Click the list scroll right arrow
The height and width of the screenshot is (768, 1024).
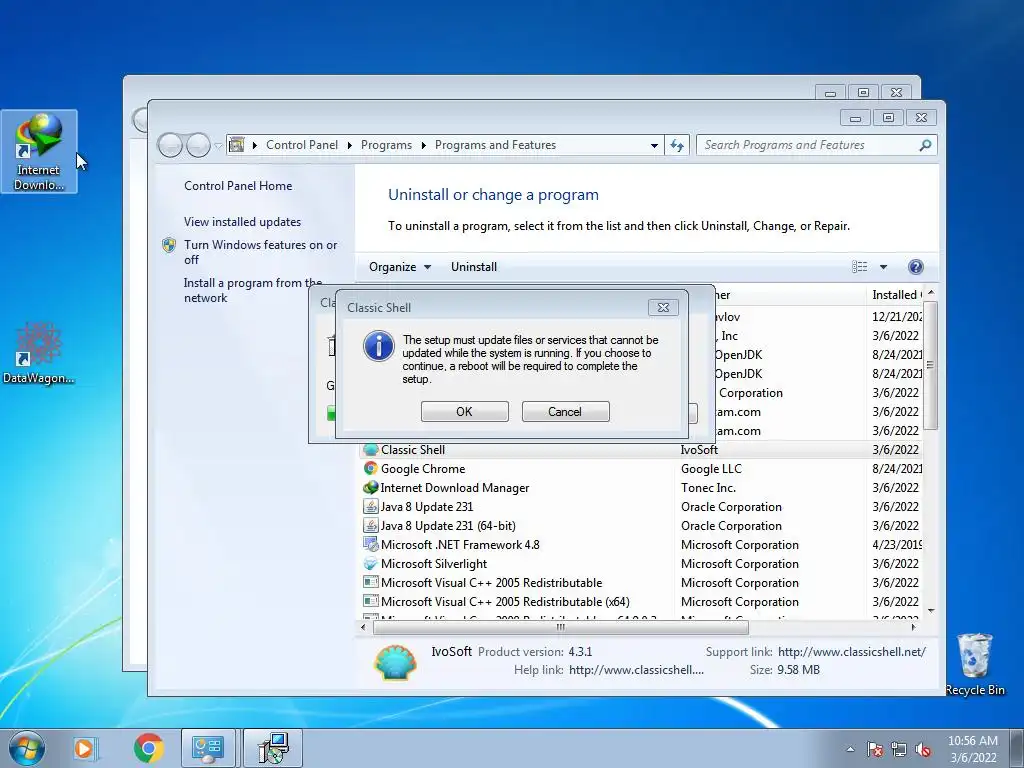coord(914,627)
